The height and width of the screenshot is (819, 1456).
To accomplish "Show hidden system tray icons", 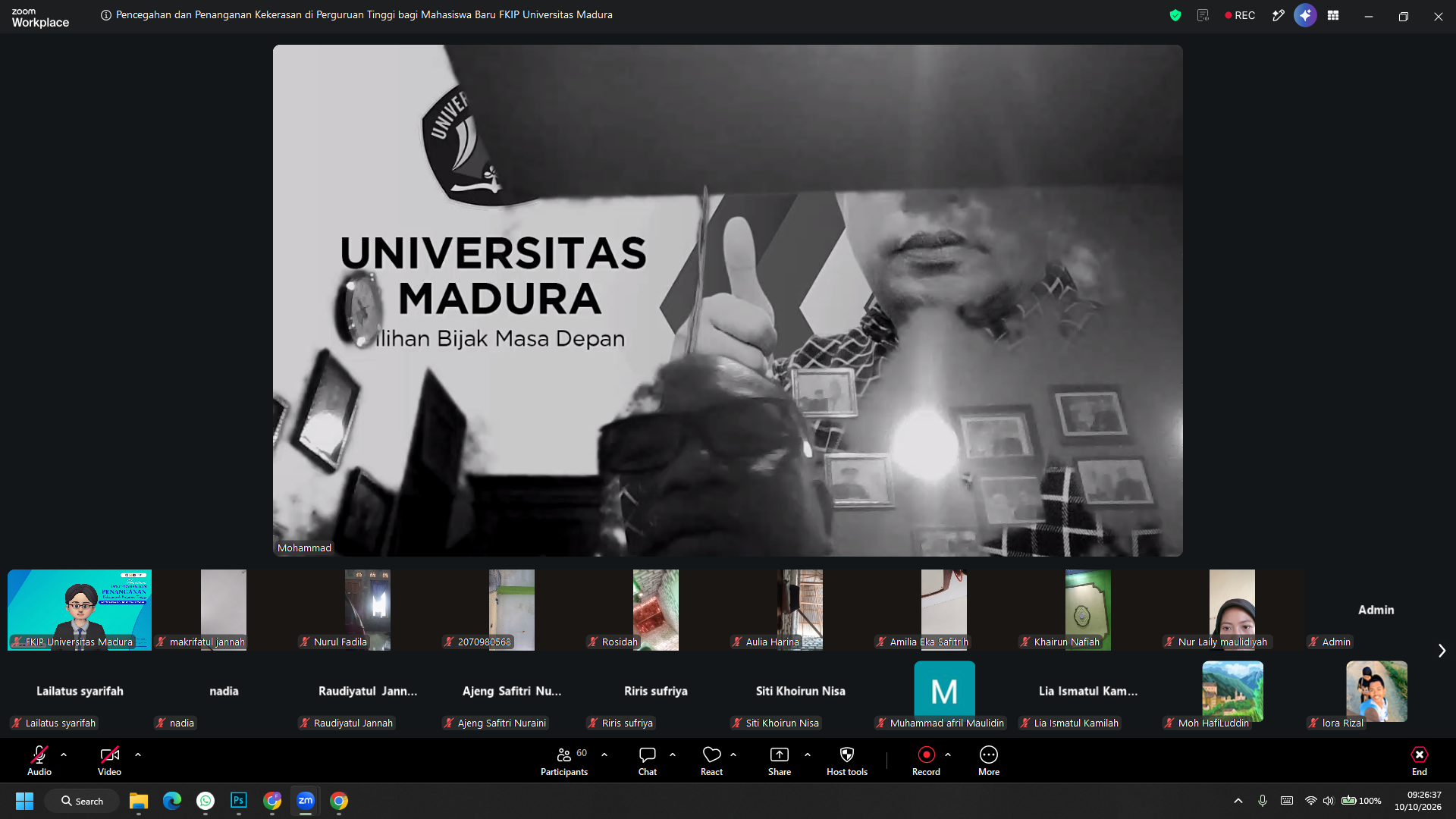I will click(1238, 801).
